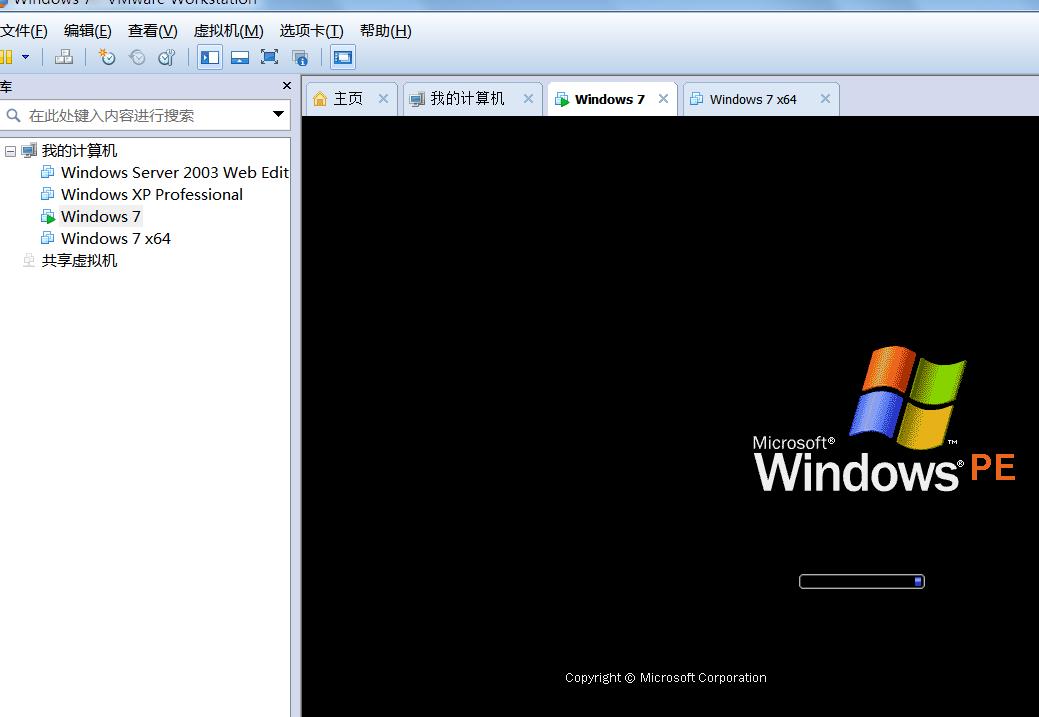Enter full screen mode
Screen dimensions: 1039x717
270,57
